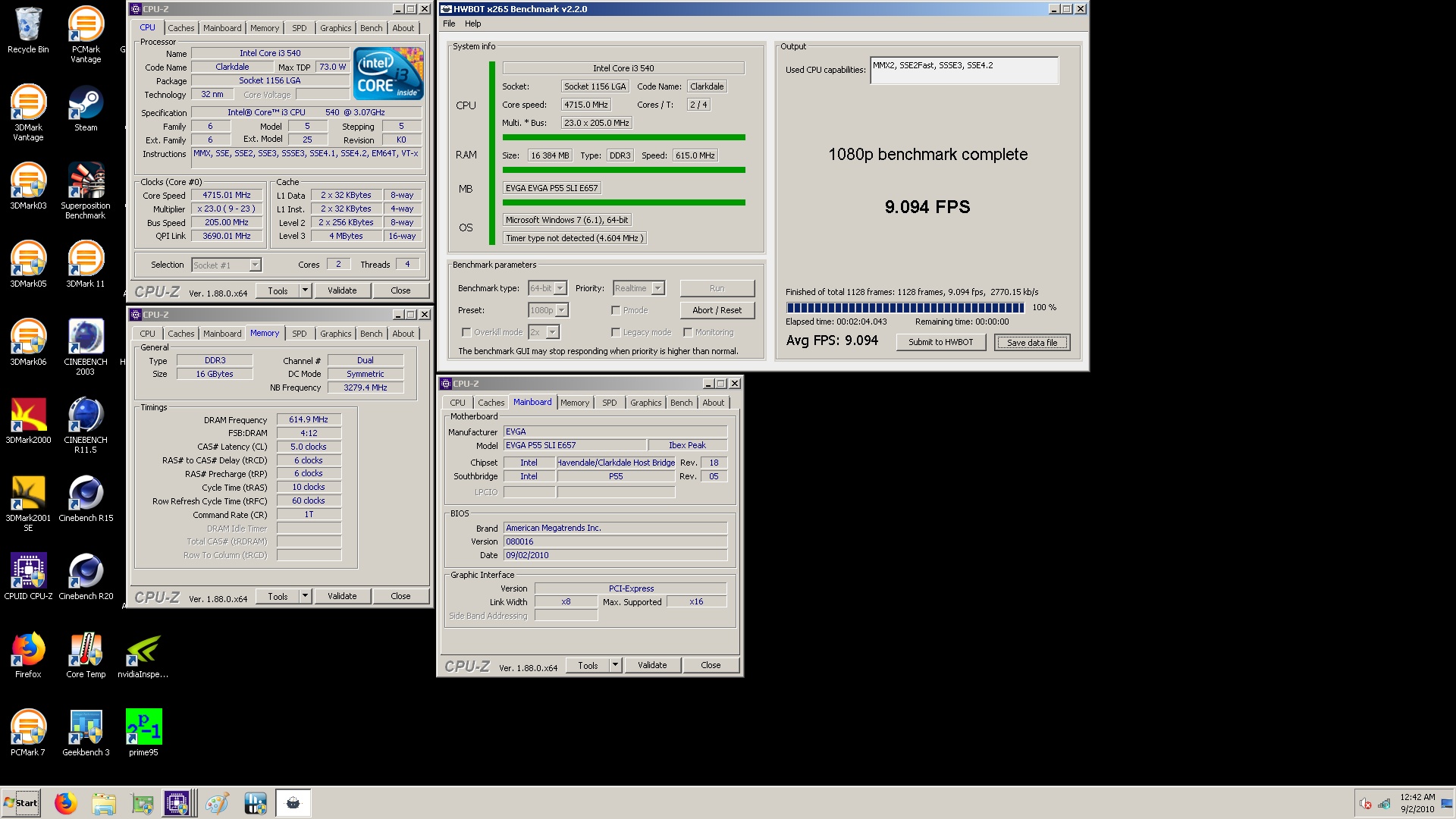Click the Run button in HWBOT
The width and height of the screenshot is (1456, 819).
(x=717, y=288)
